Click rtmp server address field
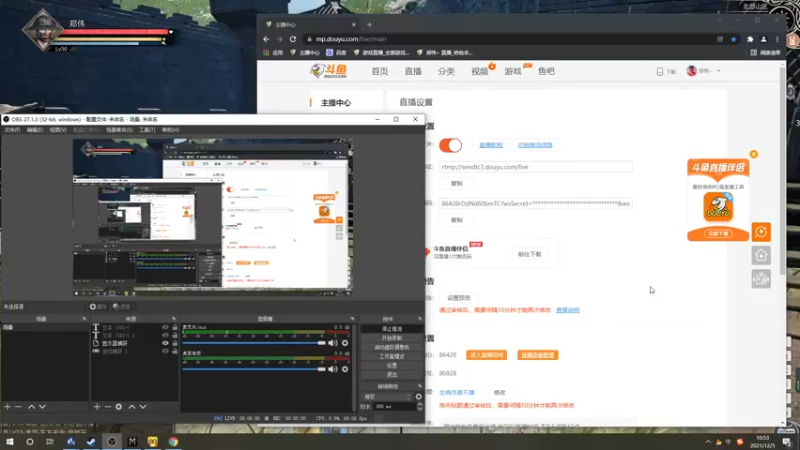 click(535, 167)
